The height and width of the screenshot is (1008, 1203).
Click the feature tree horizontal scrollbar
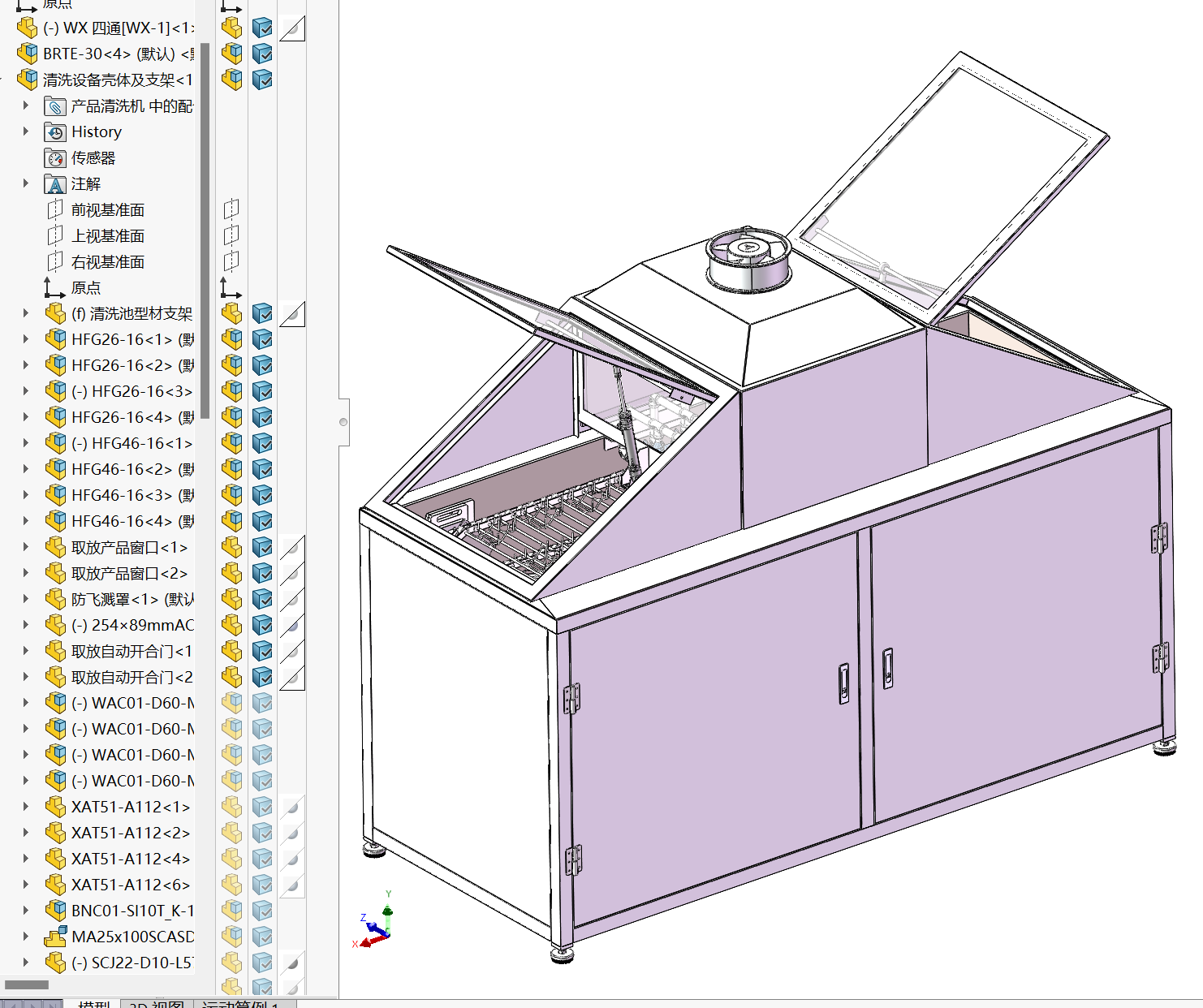[x=27, y=984]
